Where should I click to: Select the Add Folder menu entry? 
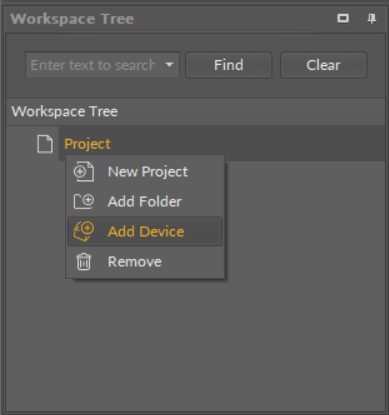pos(145,201)
